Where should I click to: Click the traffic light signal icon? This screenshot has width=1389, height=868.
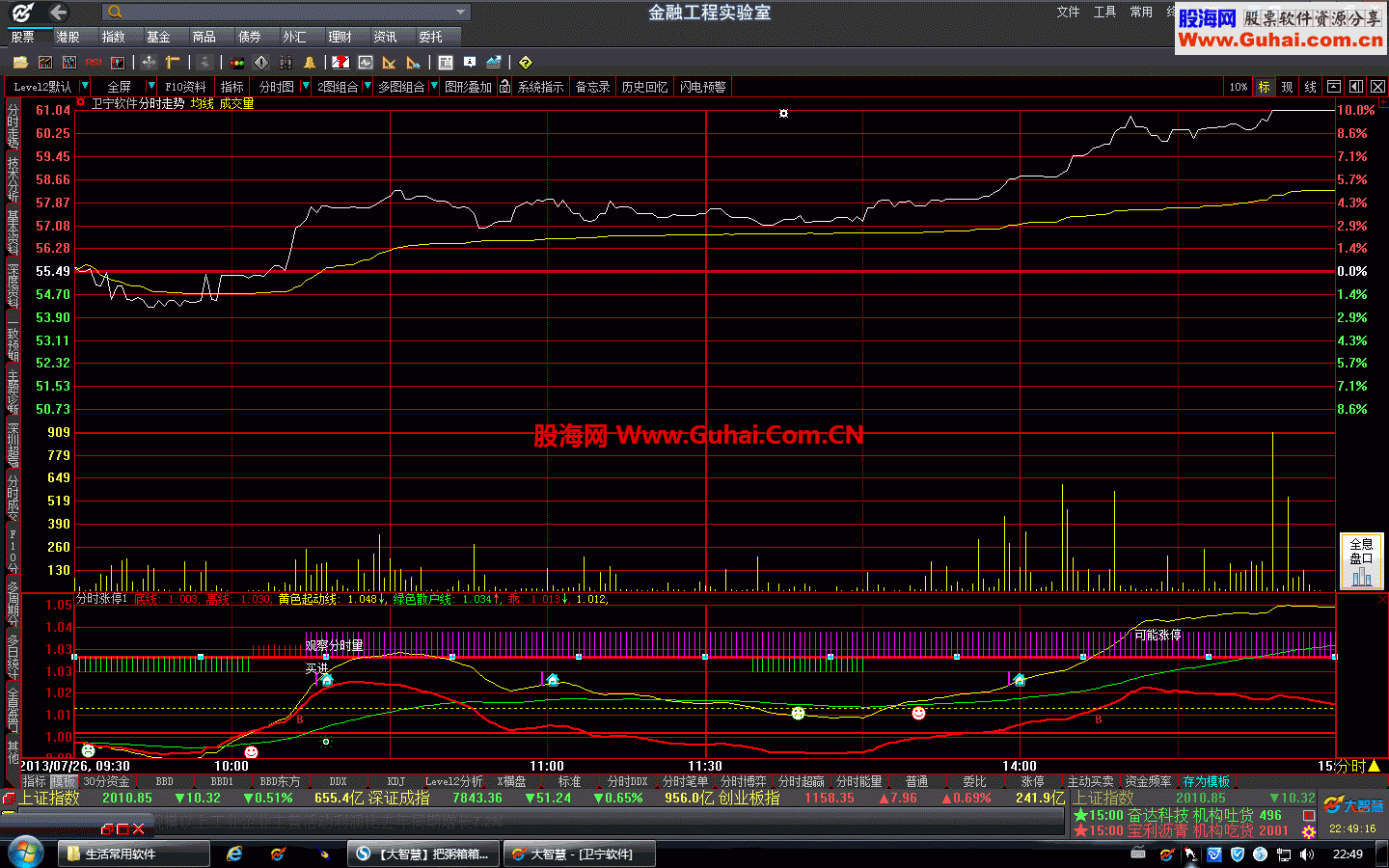(x=237, y=63)
